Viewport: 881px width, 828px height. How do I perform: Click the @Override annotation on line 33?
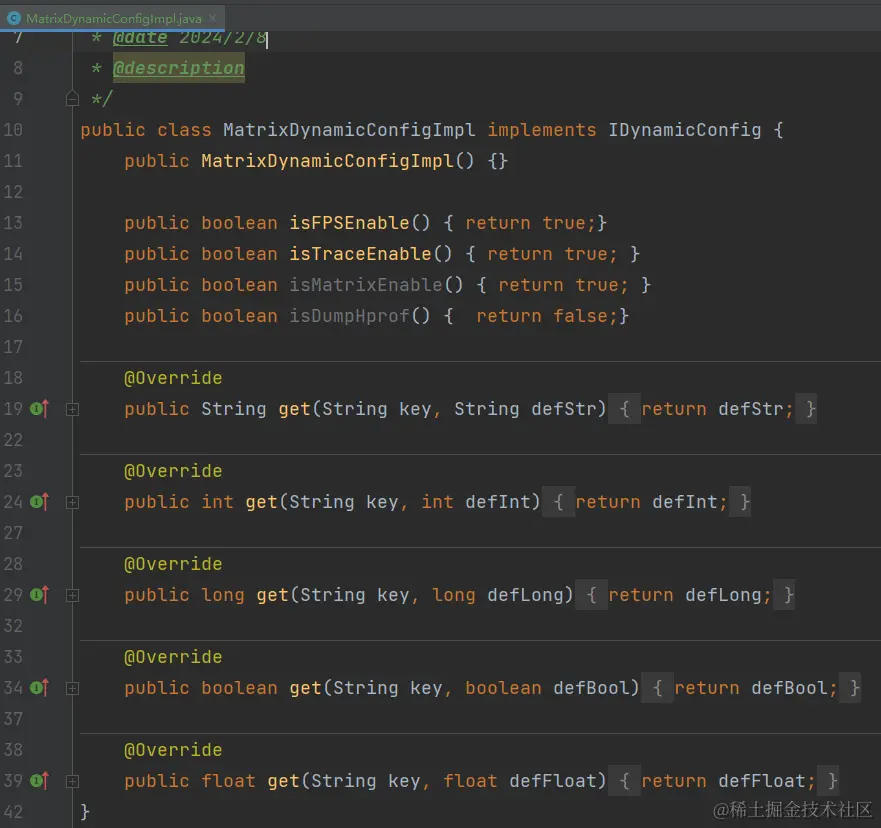click(x=173, y=656)
